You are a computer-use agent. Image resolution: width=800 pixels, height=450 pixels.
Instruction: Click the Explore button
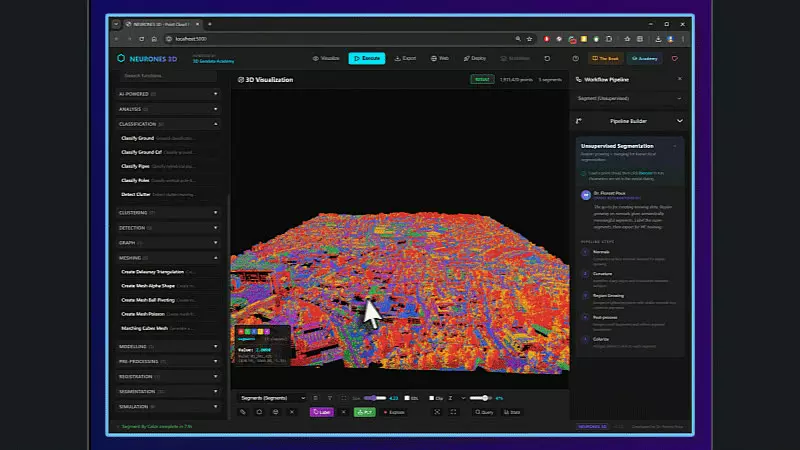(x=394, y=412)
